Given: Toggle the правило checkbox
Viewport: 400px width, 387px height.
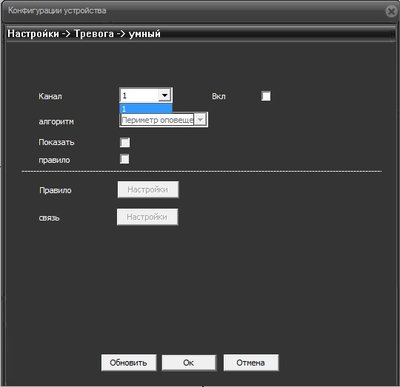Looking at the screenshot, I should click(x=125, y=159).
